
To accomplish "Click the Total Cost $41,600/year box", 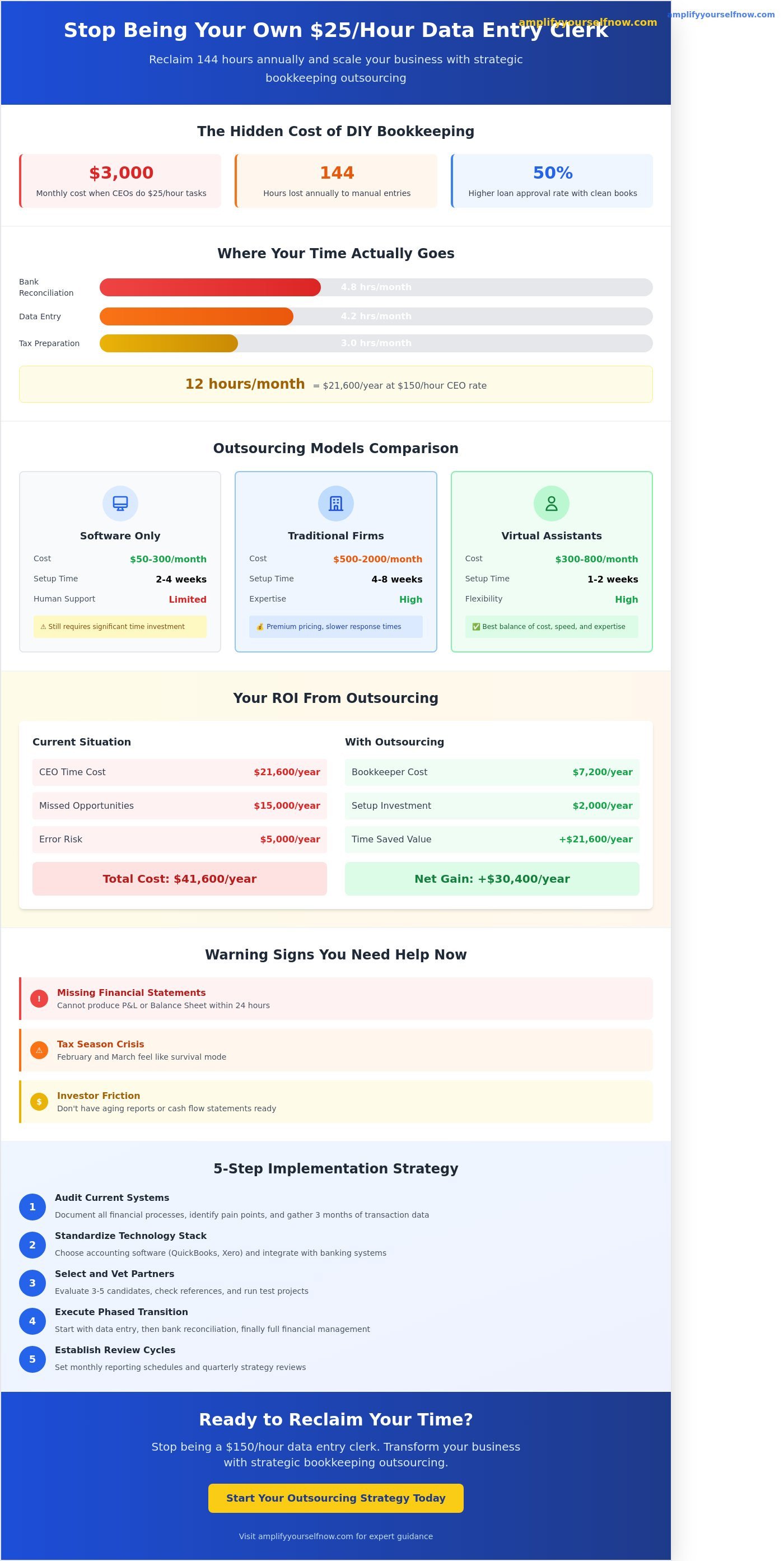I will tap(179, 879).
